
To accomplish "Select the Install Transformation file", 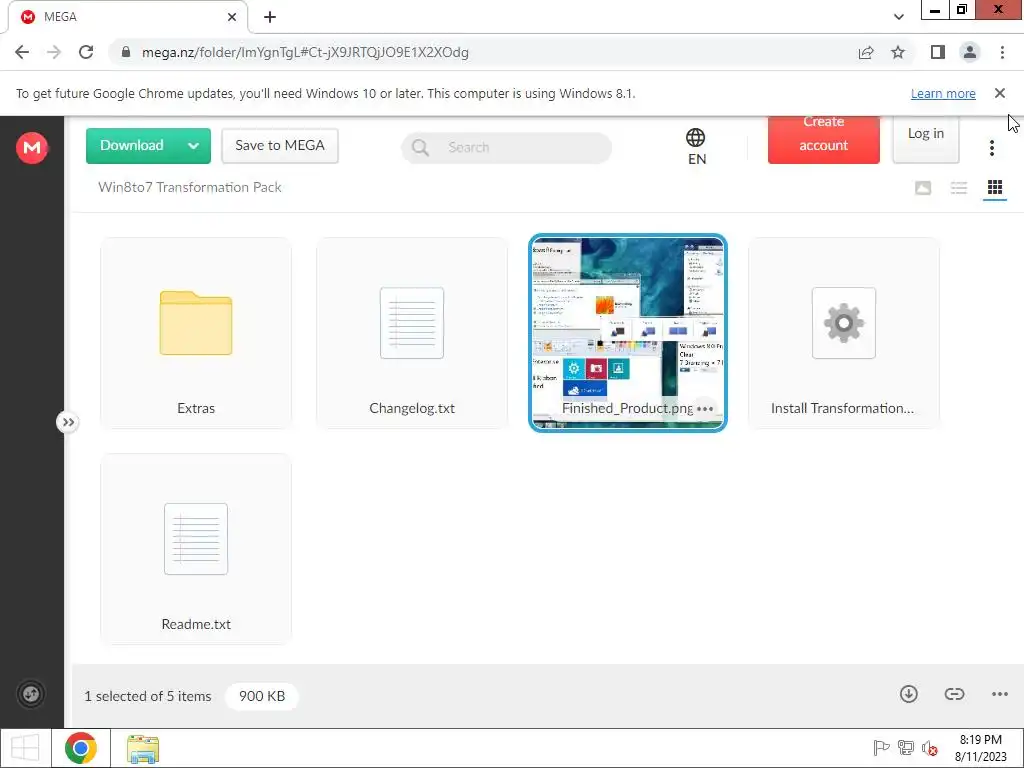I will [844, 334].
